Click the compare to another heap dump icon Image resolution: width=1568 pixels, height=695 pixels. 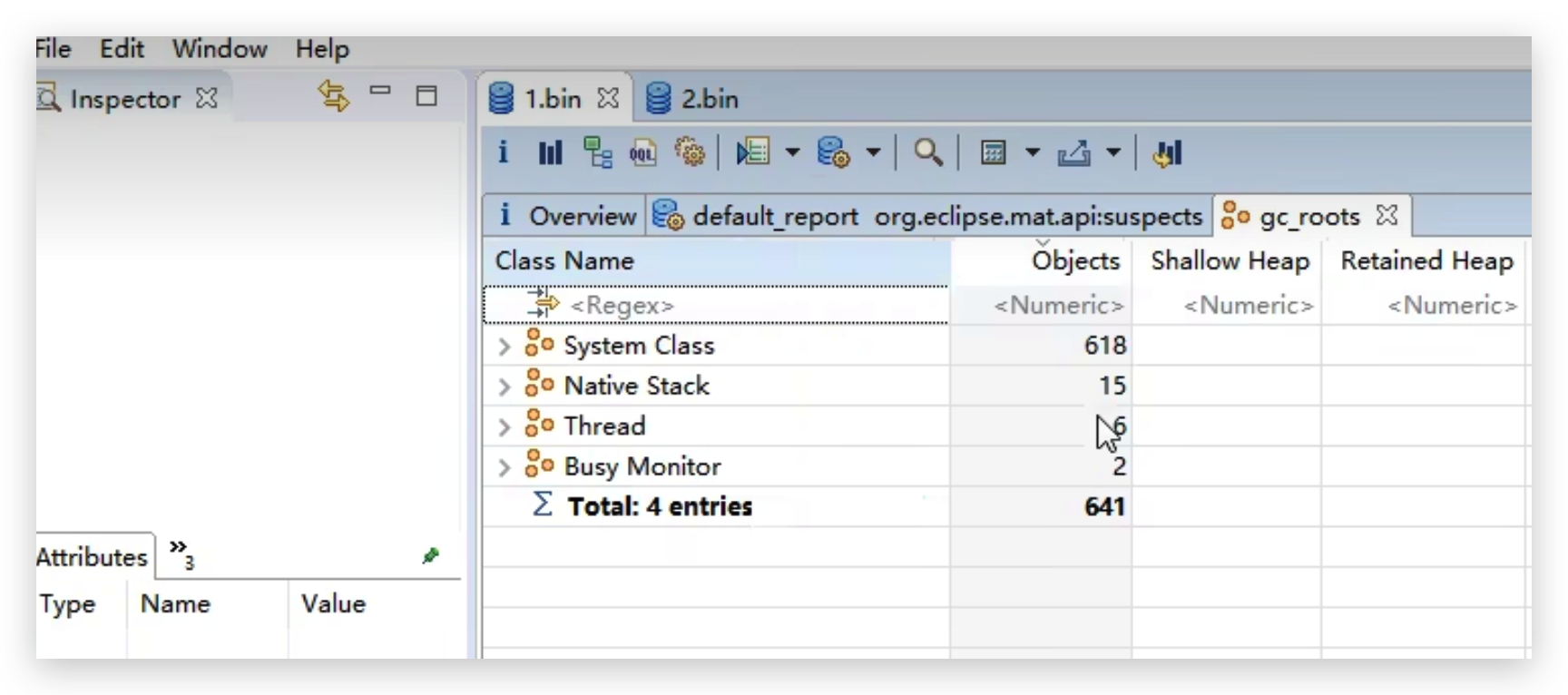(x=1167, y=152)
